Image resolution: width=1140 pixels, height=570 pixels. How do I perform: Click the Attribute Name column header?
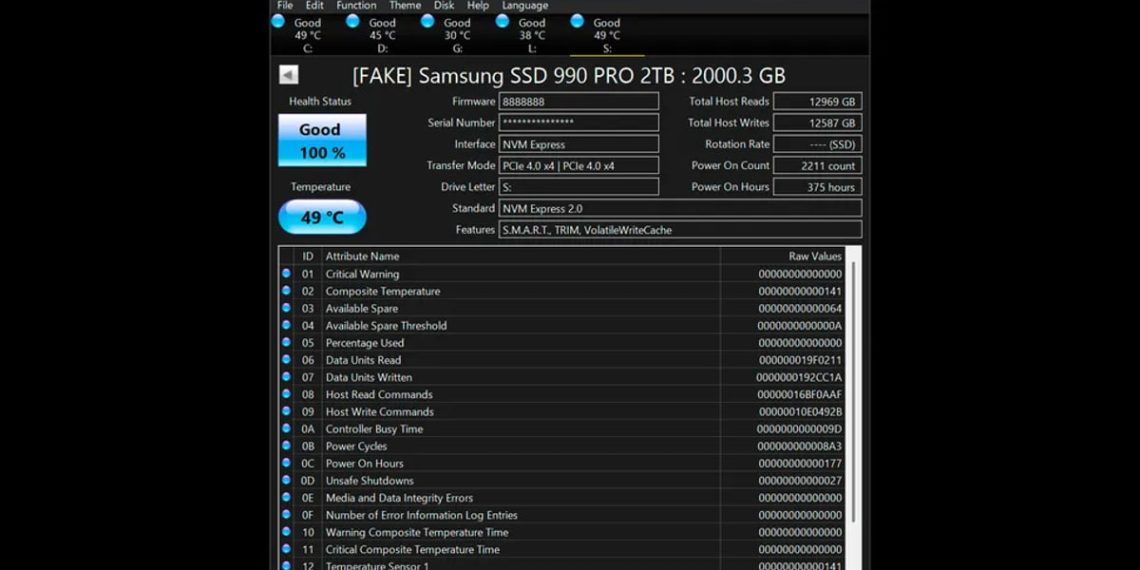362,256
